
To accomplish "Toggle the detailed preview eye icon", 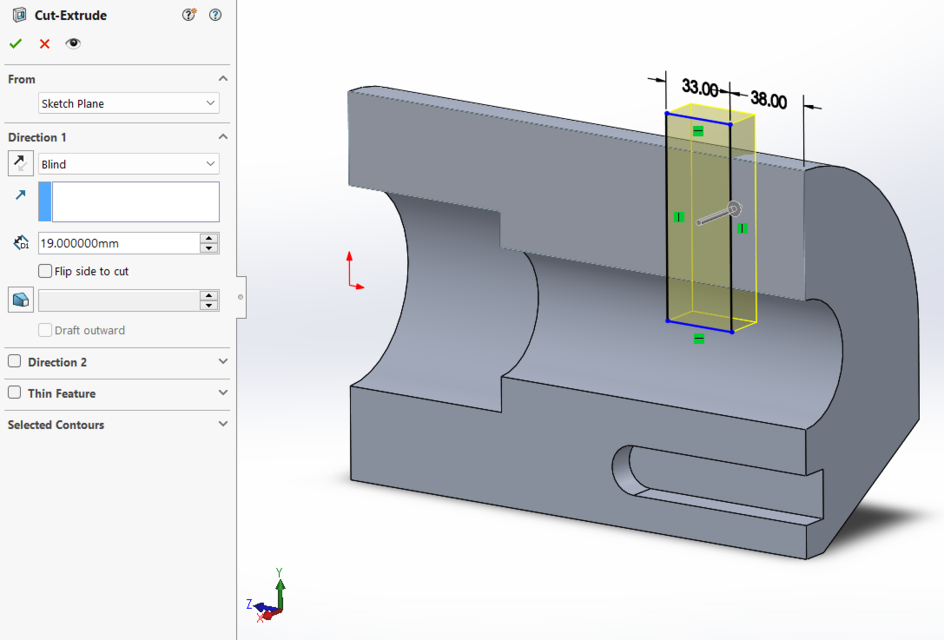I will coord(73,44).
